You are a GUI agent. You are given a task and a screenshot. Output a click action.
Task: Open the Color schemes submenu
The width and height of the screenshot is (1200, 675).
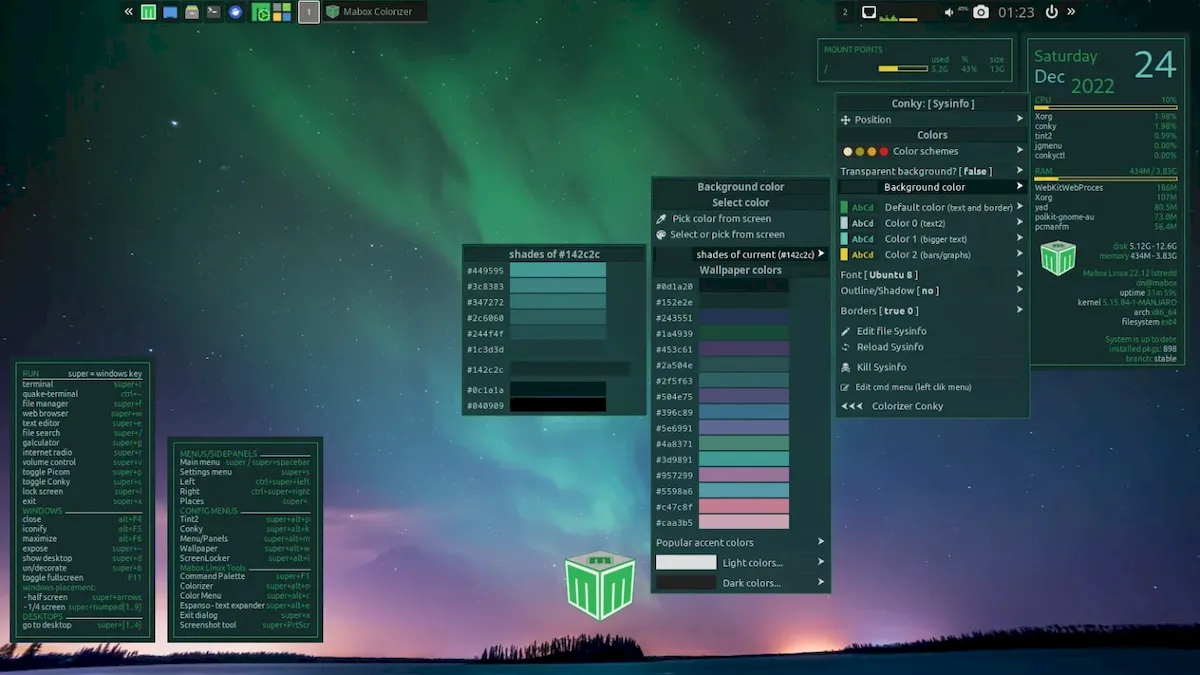click(x=932, y=152)
